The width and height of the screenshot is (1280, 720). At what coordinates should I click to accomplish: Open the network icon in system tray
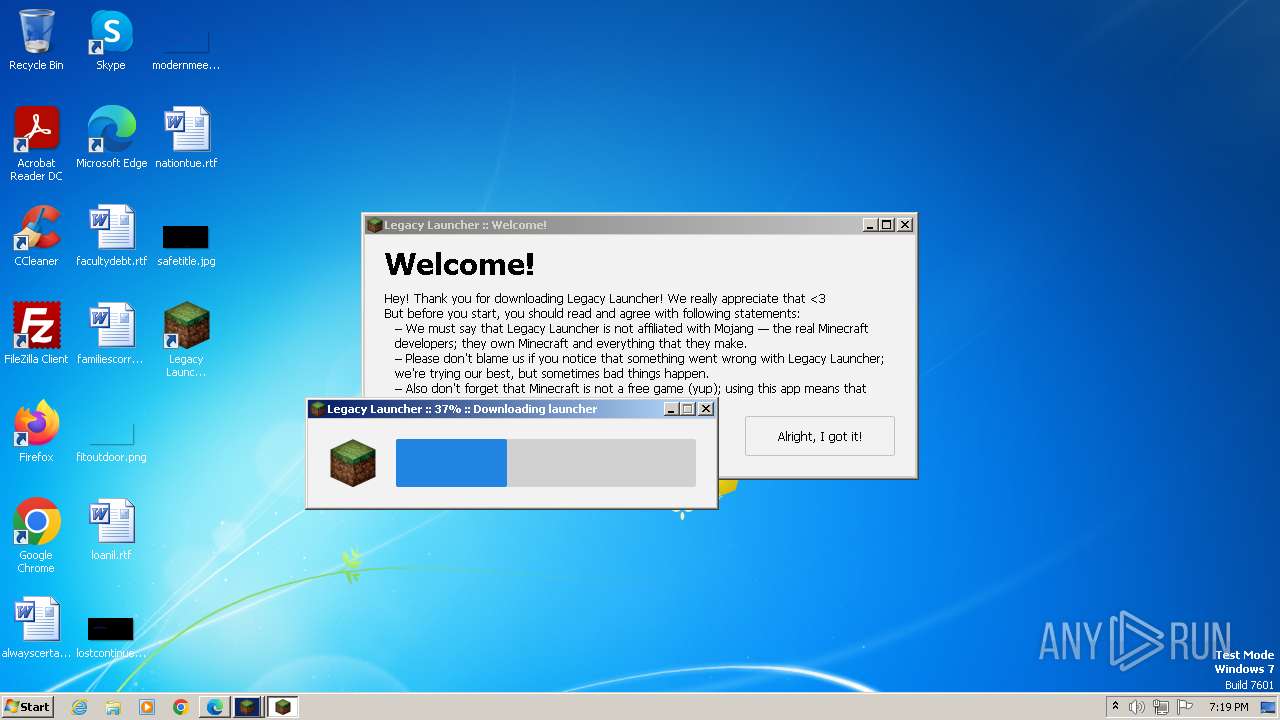1161,707
